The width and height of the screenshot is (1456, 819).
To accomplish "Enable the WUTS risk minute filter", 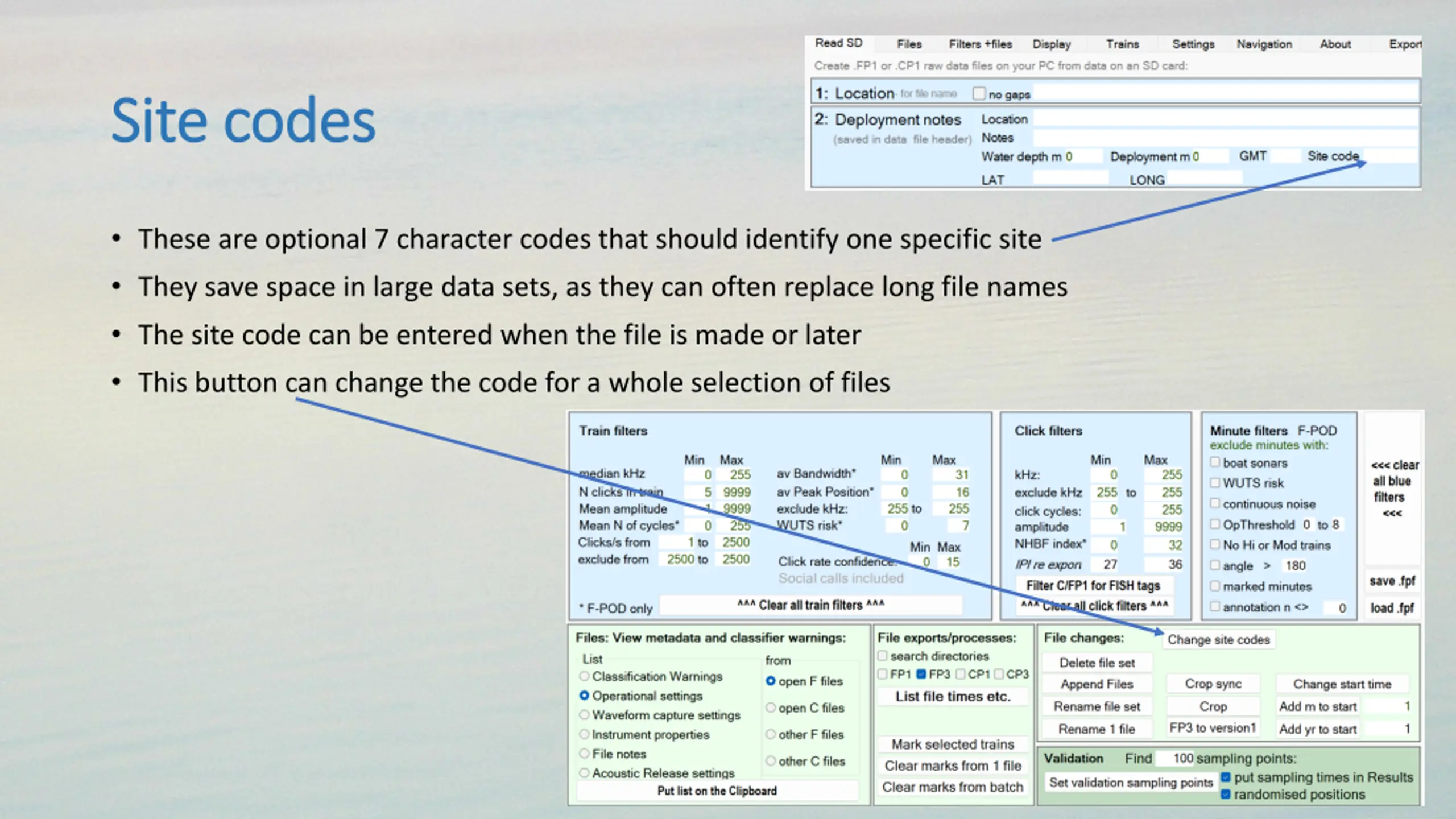I will point(1215,483).
